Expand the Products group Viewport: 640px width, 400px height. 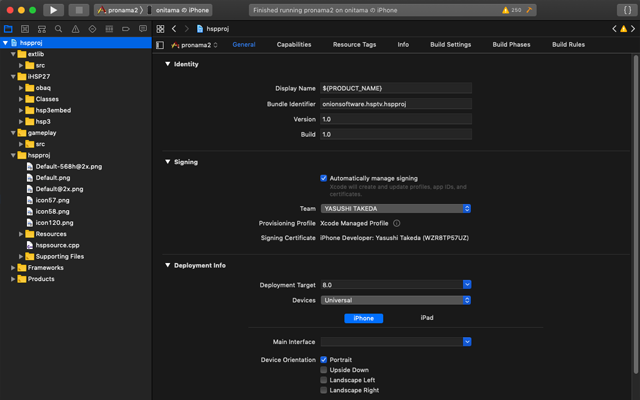click(x=13, y=279)
